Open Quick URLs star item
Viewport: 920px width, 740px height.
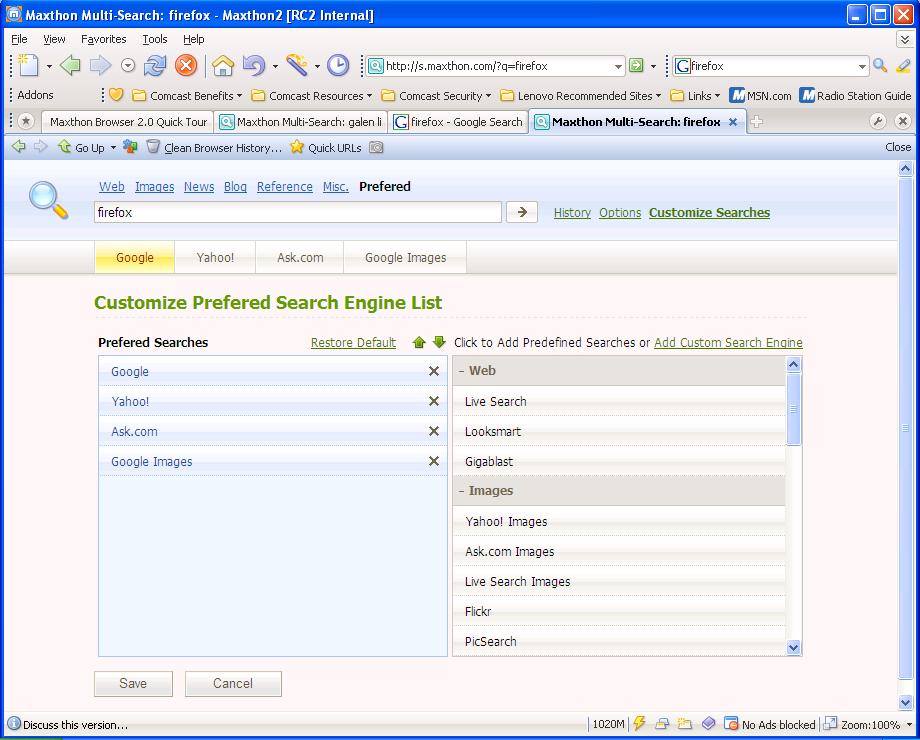click(326, 147)
